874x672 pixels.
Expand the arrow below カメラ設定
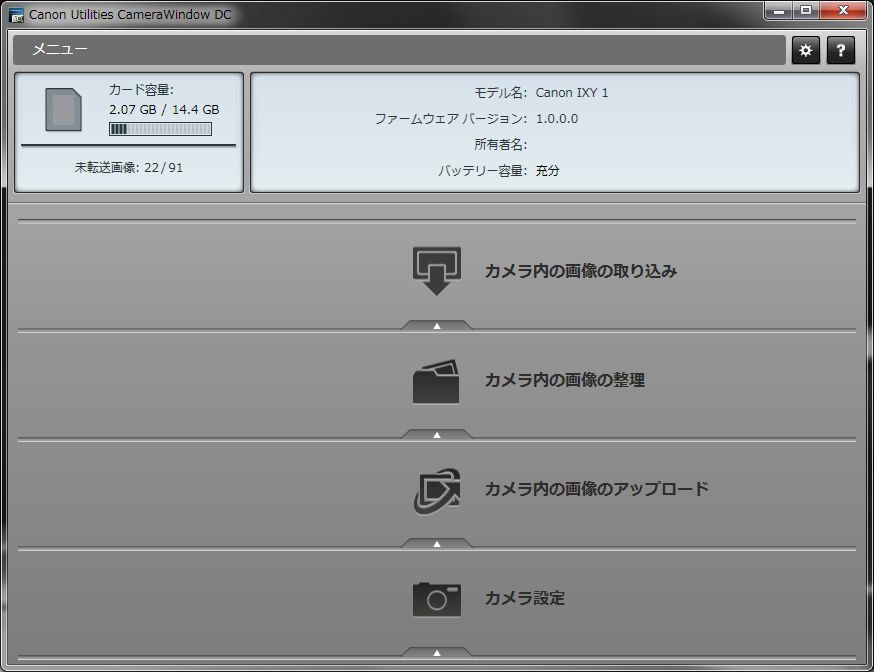click(437, 652)
